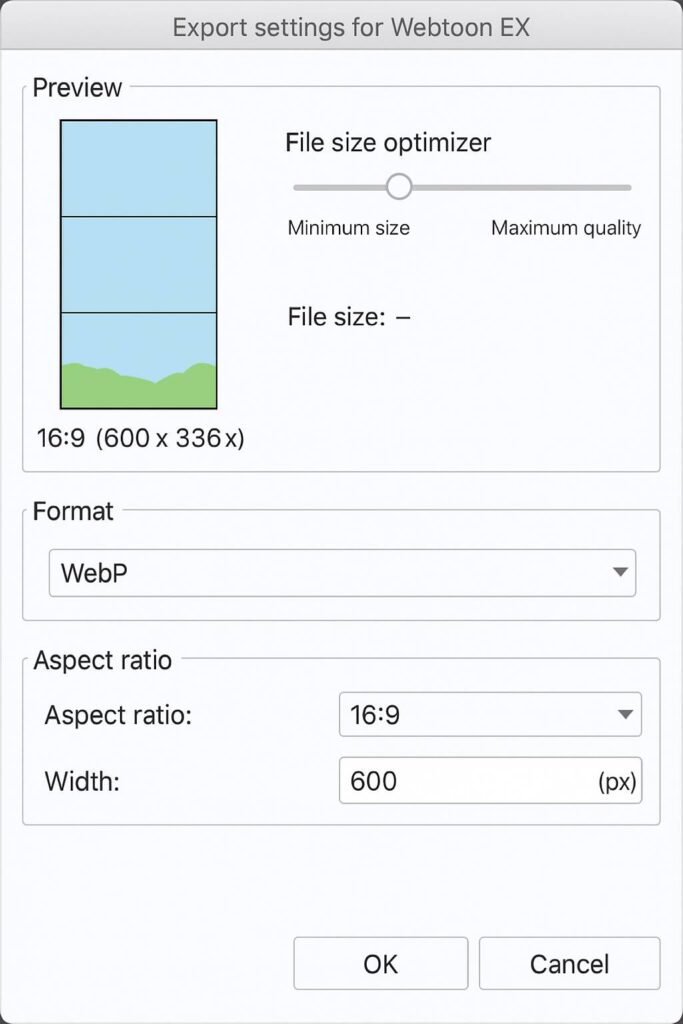This screenshot has width=683, height=1024.
Task: Click the green hills in the preview
Action: point(138,390)
